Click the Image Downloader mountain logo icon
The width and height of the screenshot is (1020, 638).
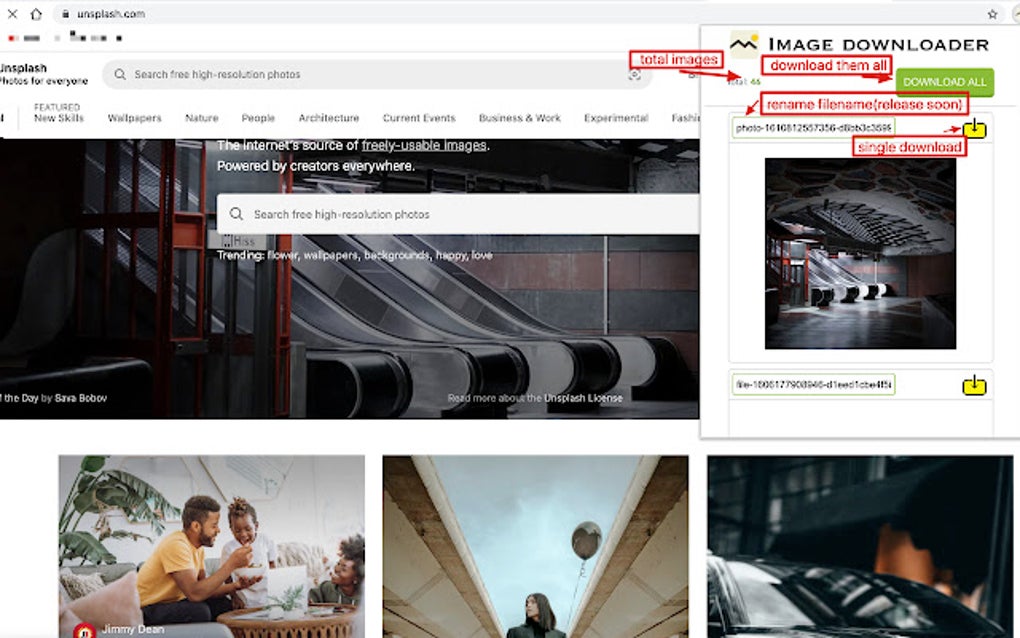pos(744,42)
